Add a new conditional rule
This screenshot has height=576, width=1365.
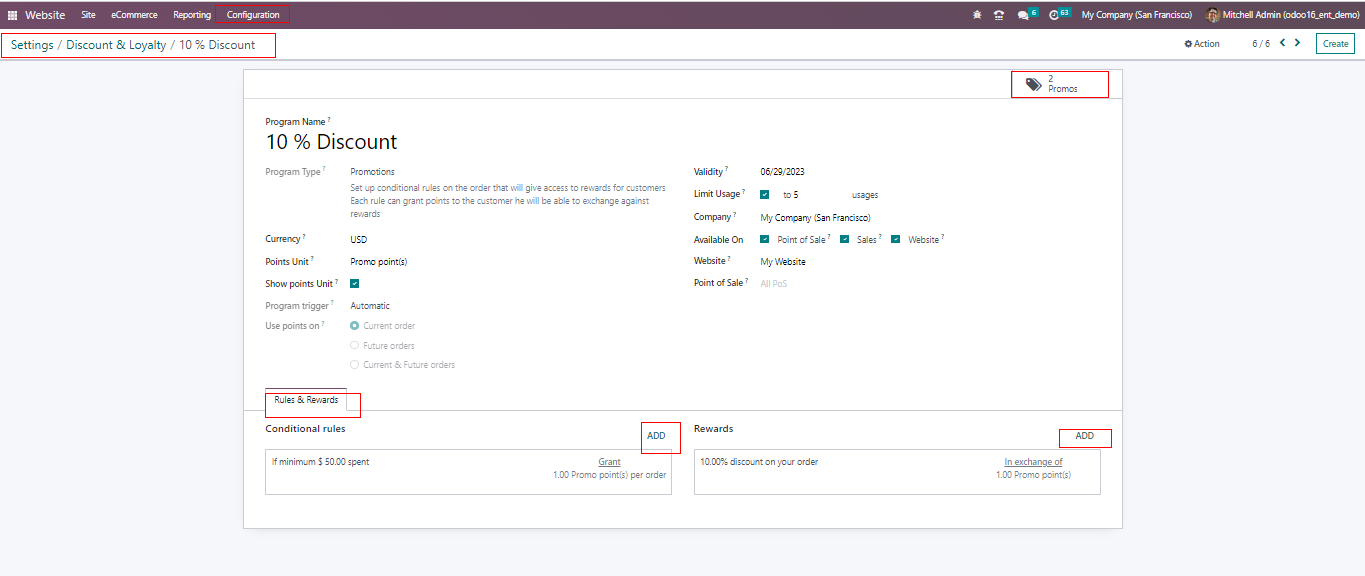click(x=656, y=436)
